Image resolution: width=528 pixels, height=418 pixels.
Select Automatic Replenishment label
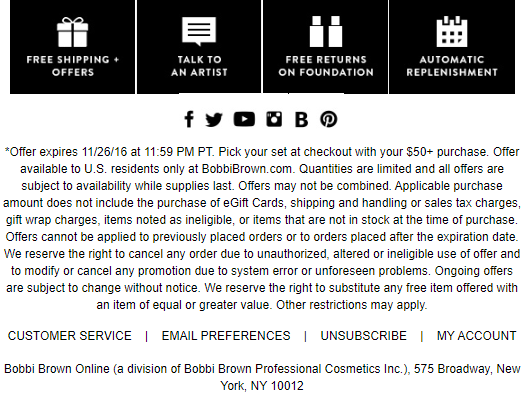[452, 66]
